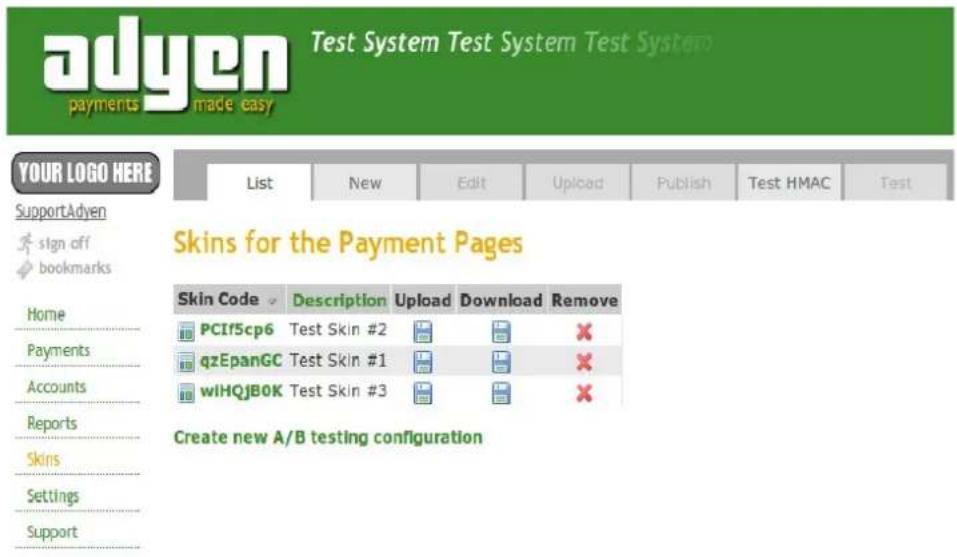The image size is (957, 557).
Task: Remove Test Skin #3 with red X
Action: 584,393
